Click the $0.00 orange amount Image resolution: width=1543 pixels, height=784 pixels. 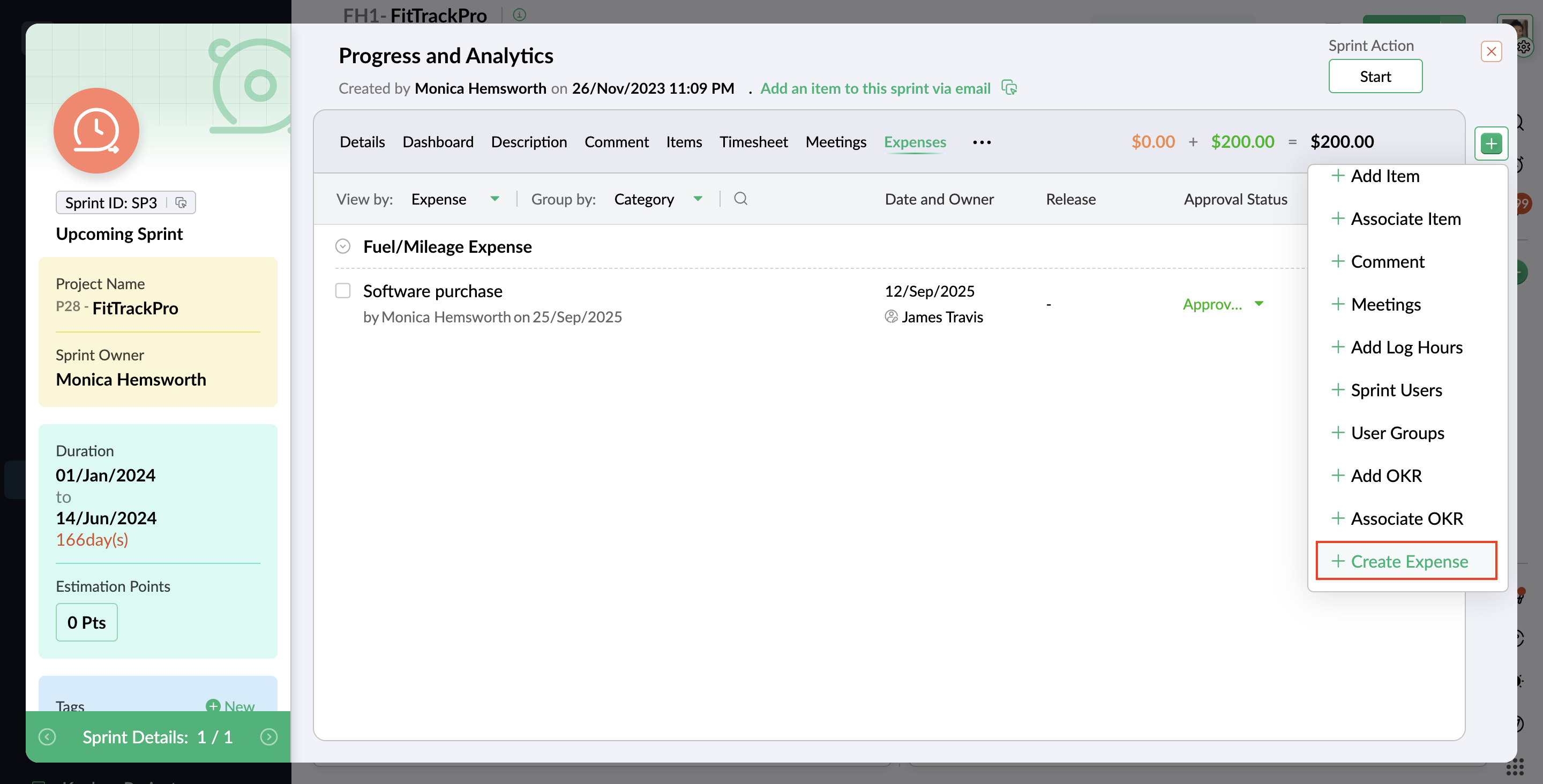[x=1153, y=142]
